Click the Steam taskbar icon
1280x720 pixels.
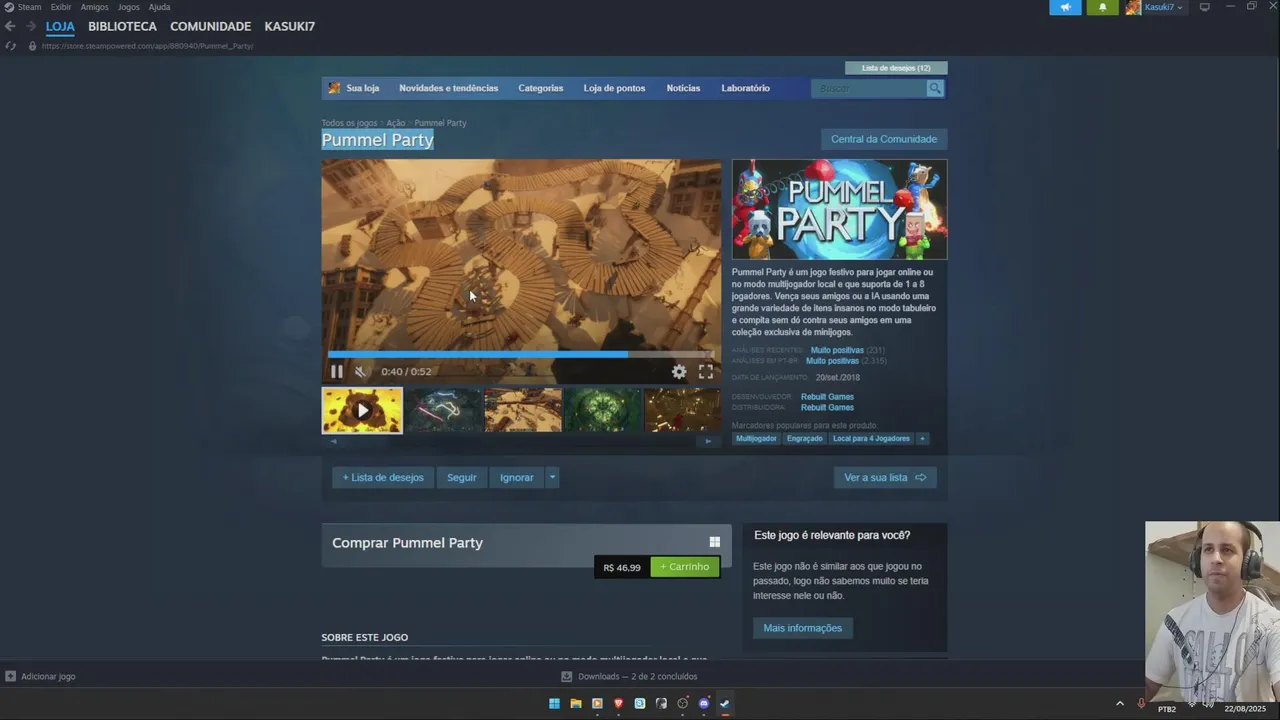(725, 704)
